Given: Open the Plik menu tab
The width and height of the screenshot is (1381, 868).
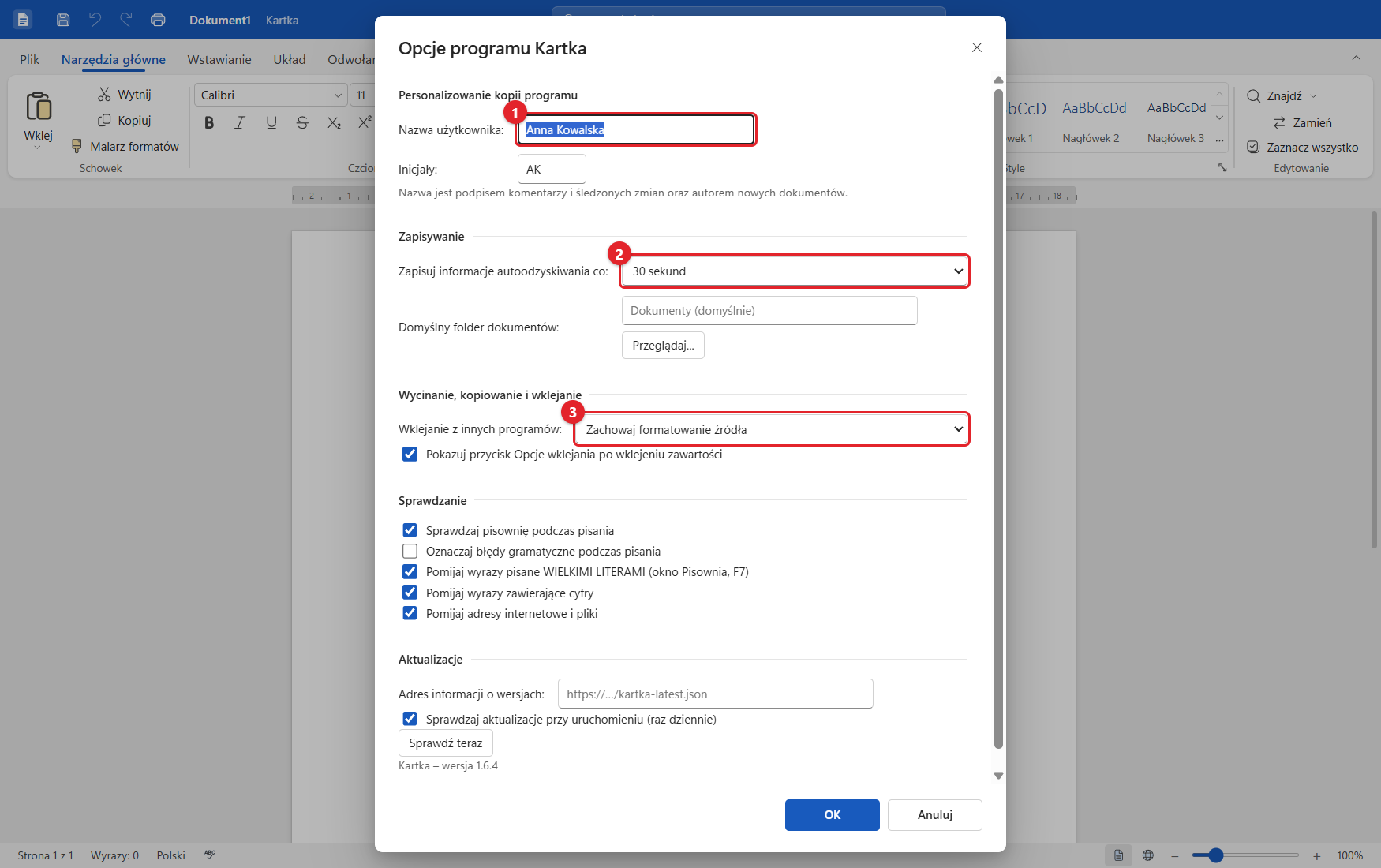Looking at the screenshot, I should [x=30, y=59].
